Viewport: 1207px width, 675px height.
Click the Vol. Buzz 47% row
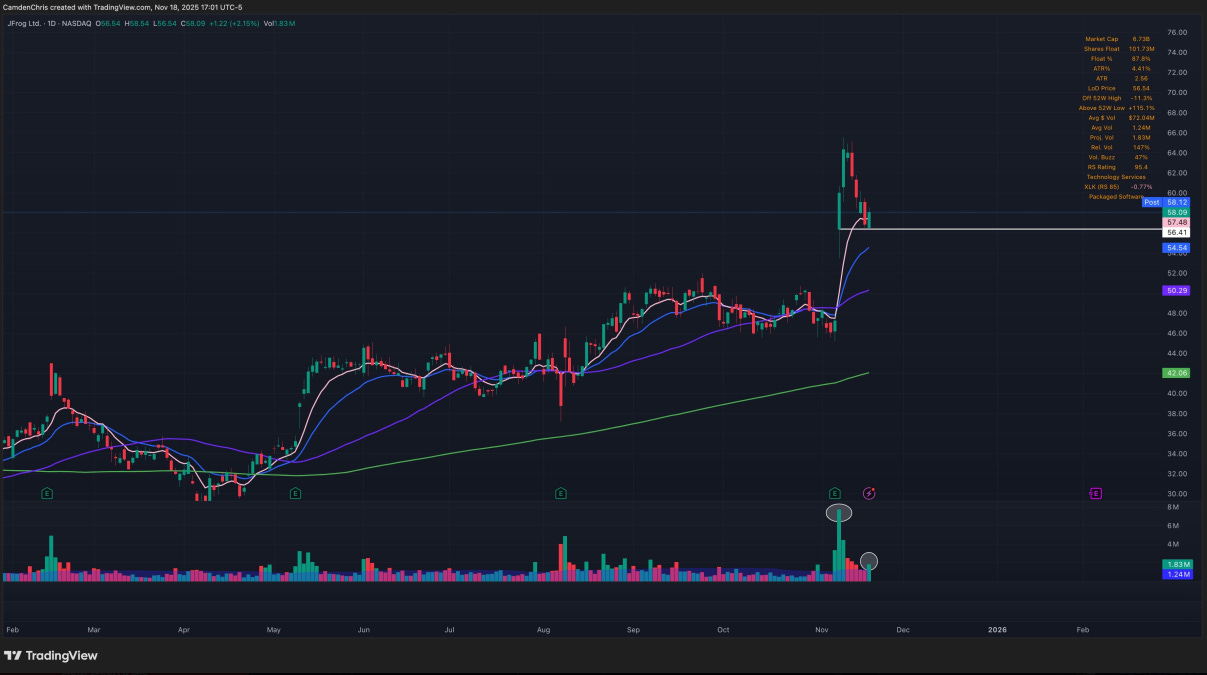point(1119,157)
